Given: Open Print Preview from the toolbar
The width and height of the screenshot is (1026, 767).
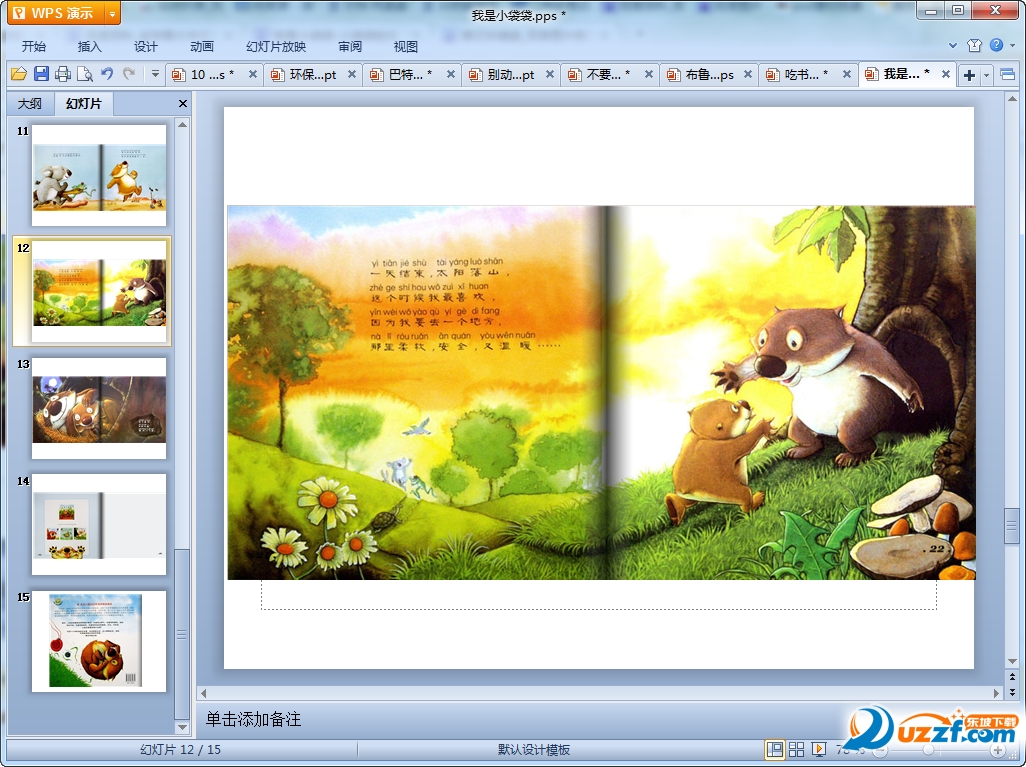Looking at the screenshot, I should click(84, 74).
